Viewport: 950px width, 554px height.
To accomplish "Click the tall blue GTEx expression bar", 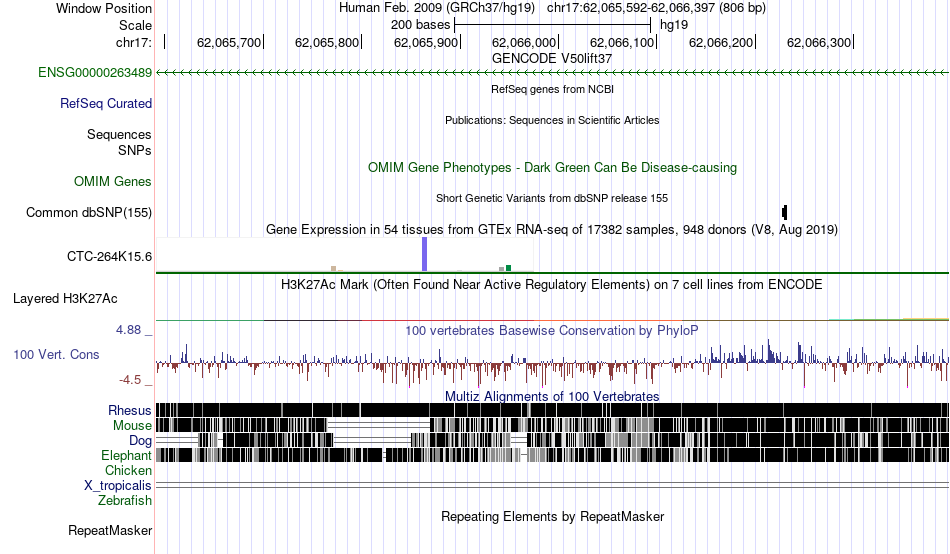I will tap(425, 254).
